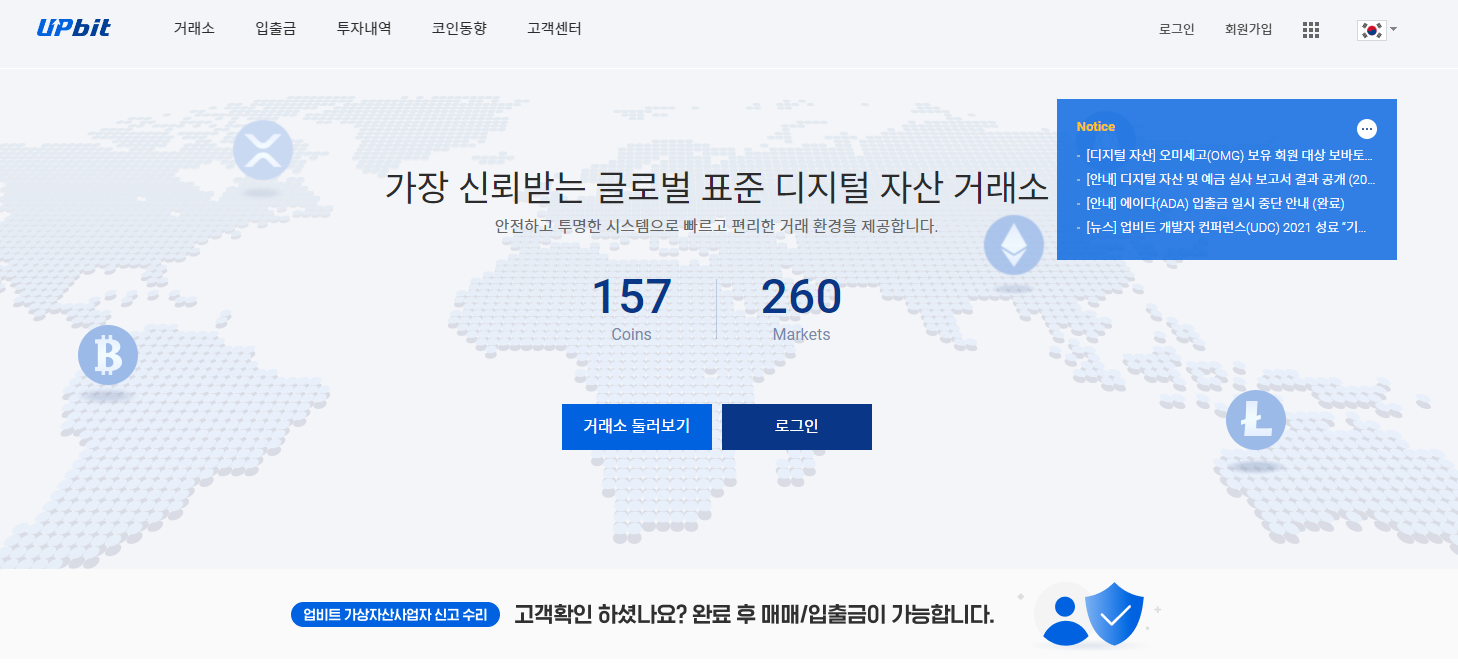
Task: Click the 가장 신뢰받는 글로벌 표준 headline
Action: point(716,188)
